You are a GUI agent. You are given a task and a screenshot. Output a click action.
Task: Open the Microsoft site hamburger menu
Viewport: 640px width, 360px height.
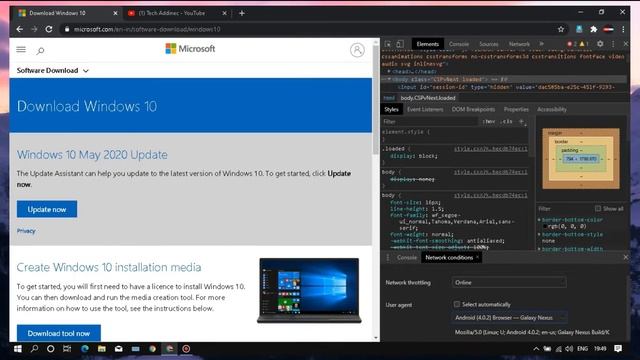tap(21, 50)
